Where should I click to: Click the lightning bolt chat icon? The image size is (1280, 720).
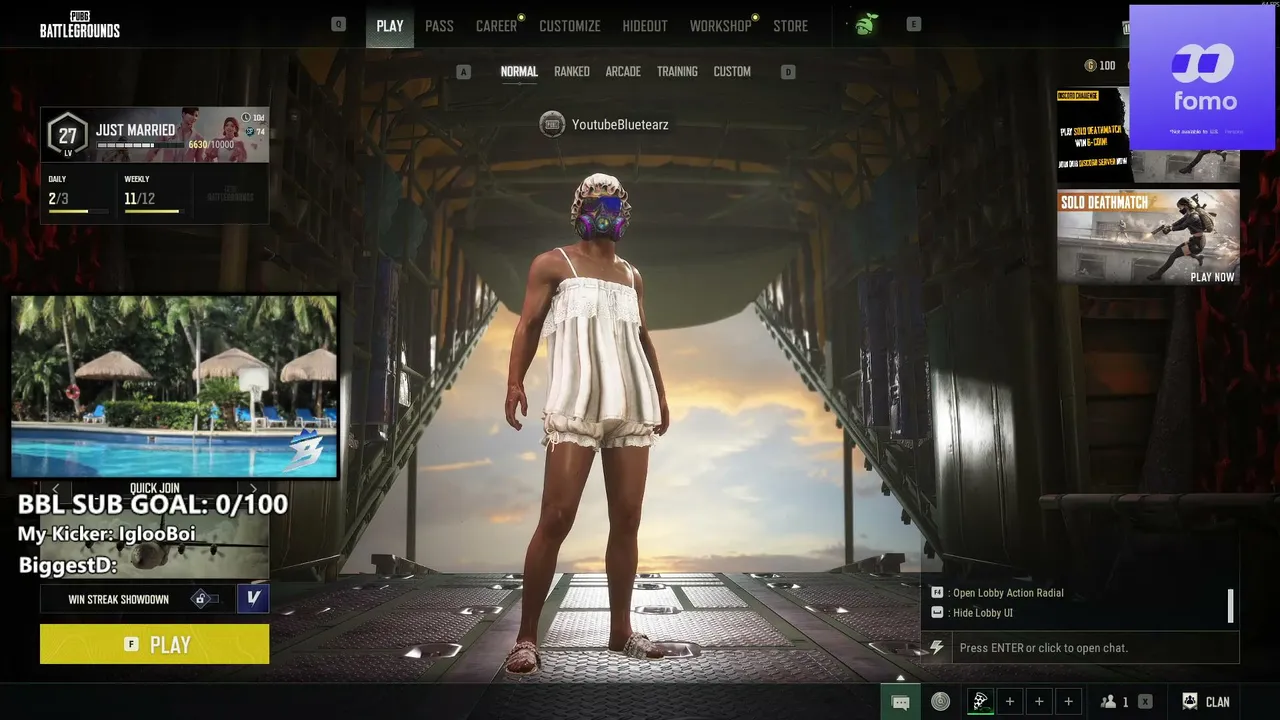point(937,648)
